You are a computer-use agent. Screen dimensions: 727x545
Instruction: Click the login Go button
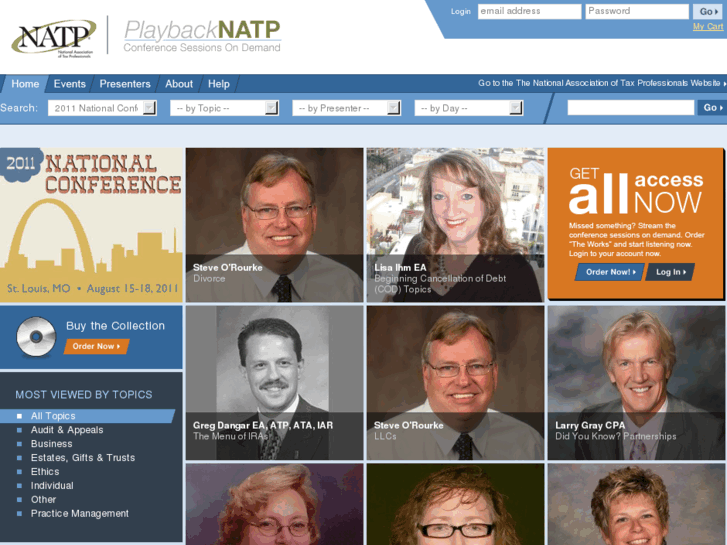(x=708, y=12)
